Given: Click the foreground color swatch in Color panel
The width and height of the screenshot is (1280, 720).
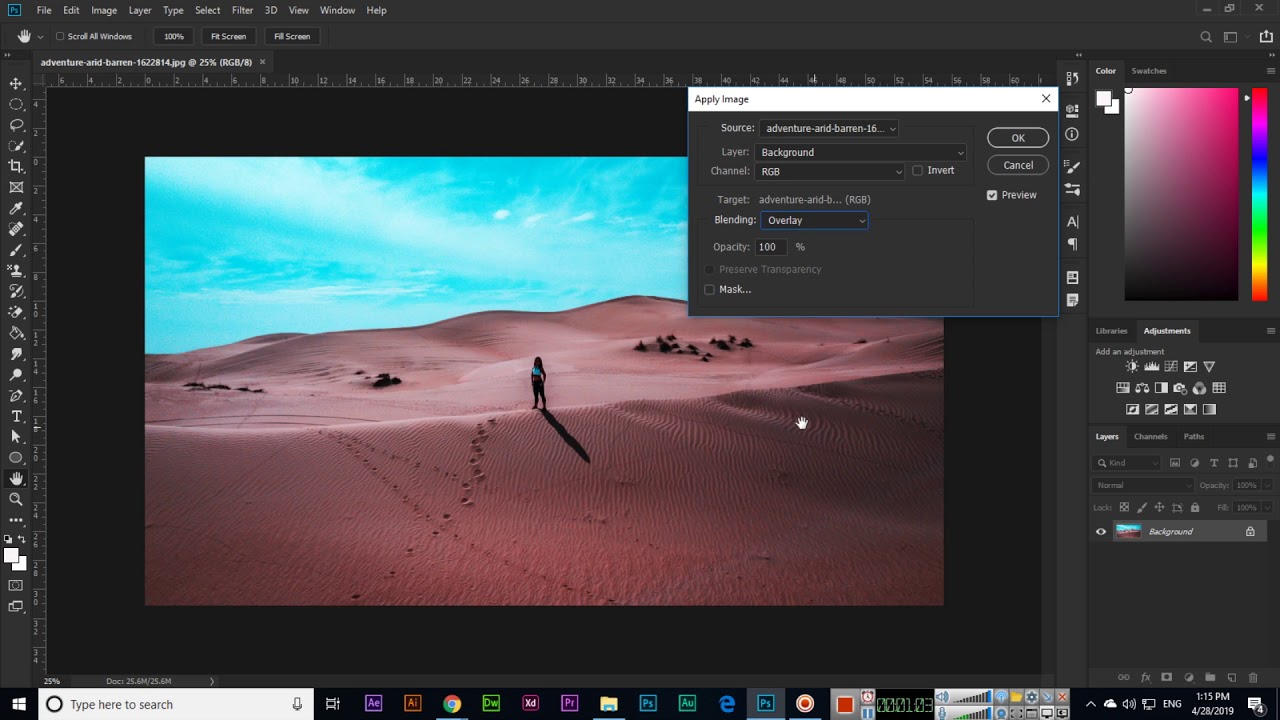Looking at the screenshot, I should click(x=1104, y=99).
